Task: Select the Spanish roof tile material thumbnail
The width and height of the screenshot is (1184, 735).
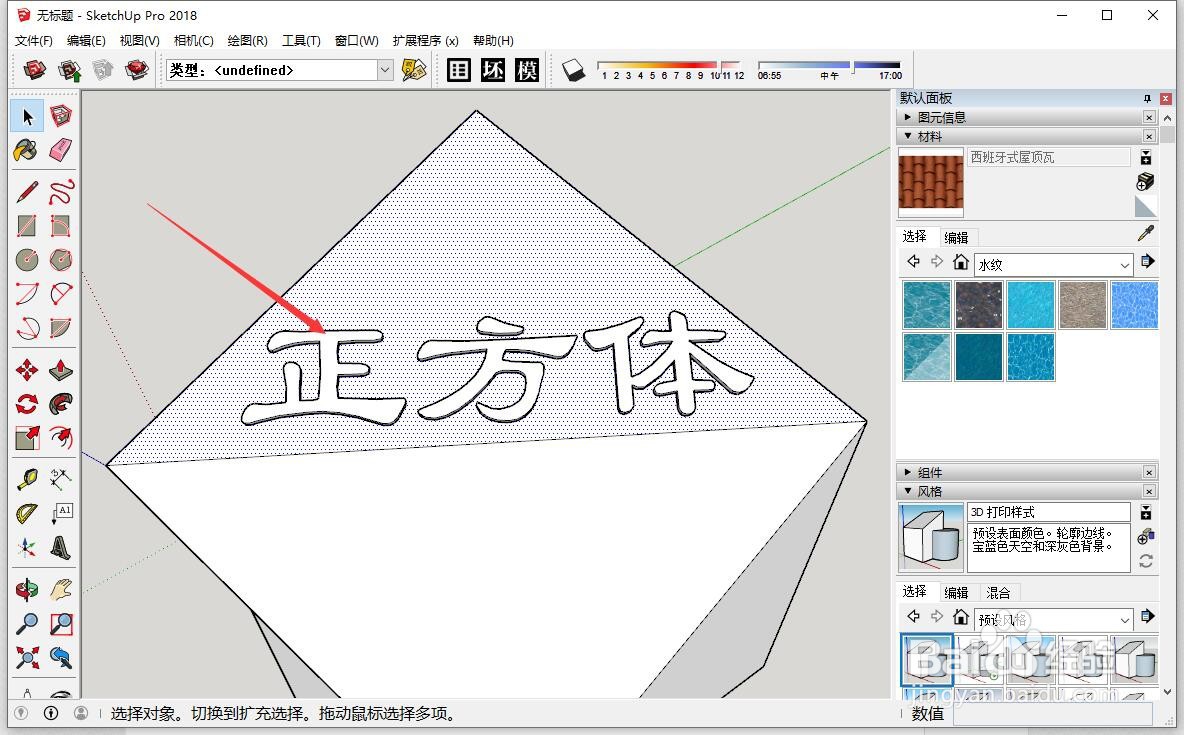Action: 930,184
